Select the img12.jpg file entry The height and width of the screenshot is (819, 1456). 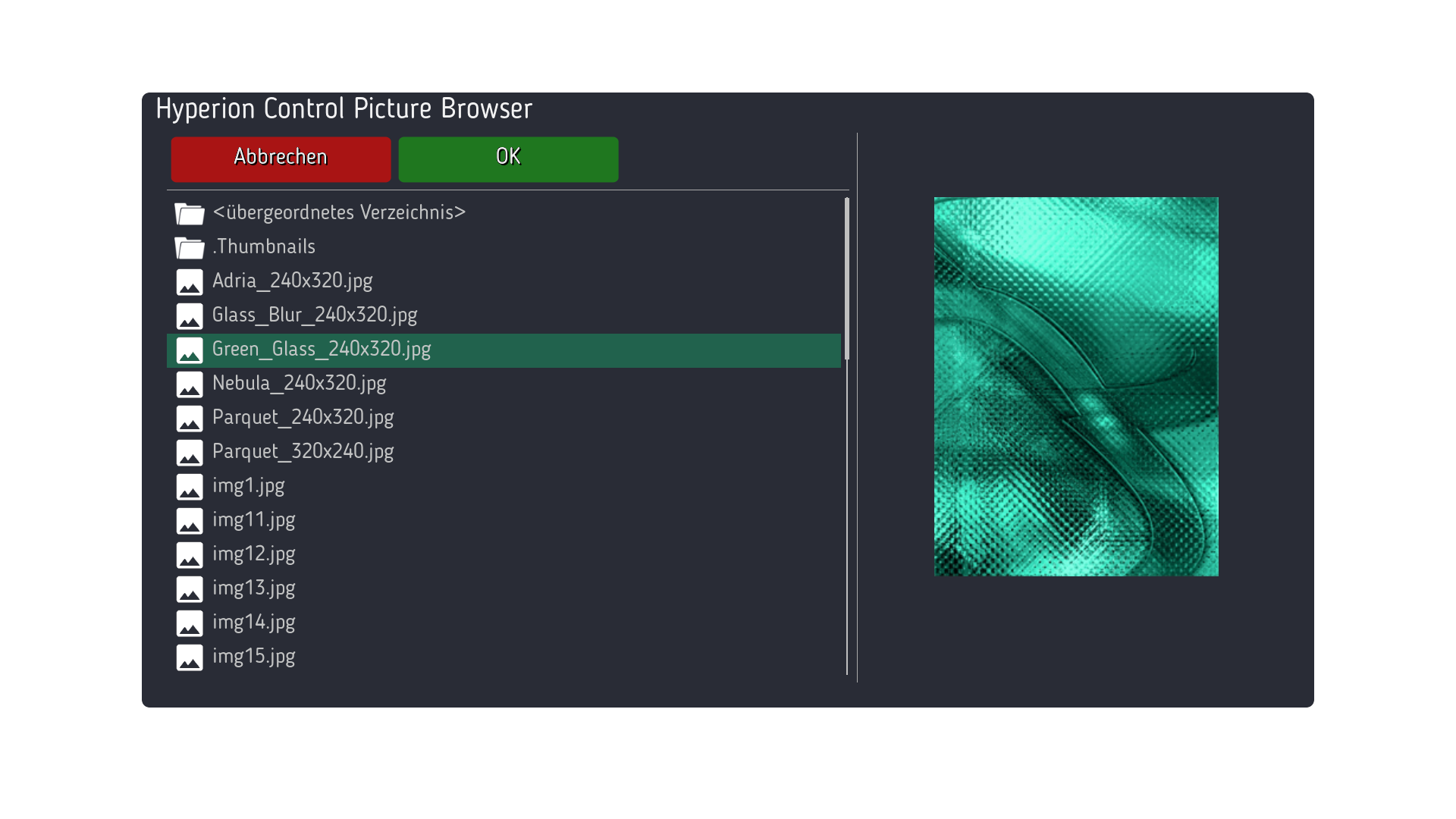(x=253, y=554)
